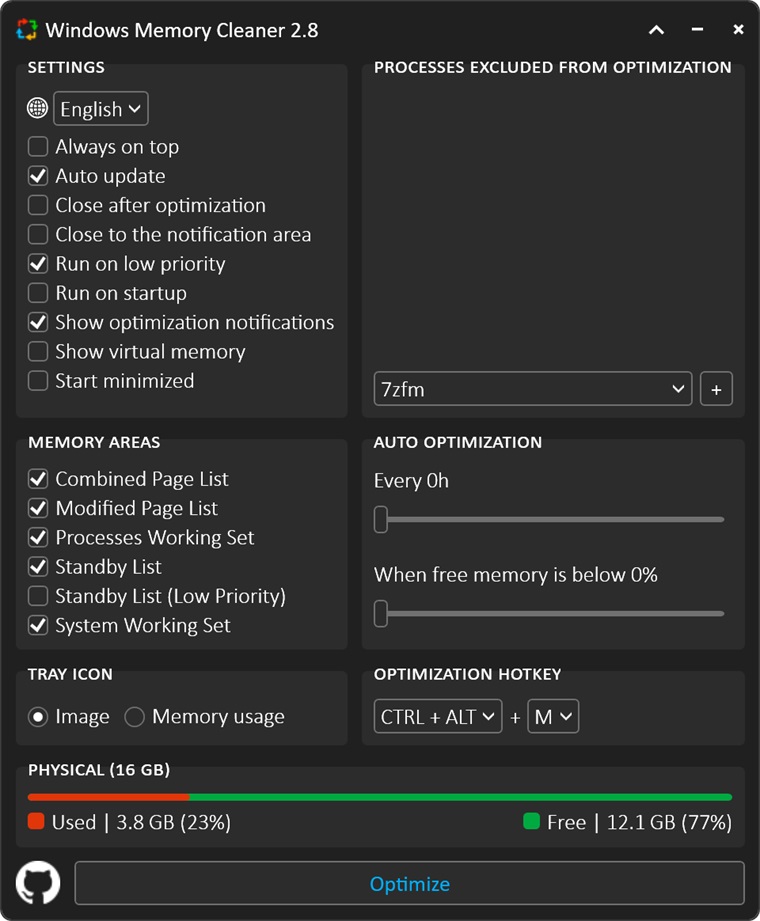Image resolution: width=760 pixels, height=921 pixels.
Task: Collapse window using the up chevron icon
Action: pos(656,30)
